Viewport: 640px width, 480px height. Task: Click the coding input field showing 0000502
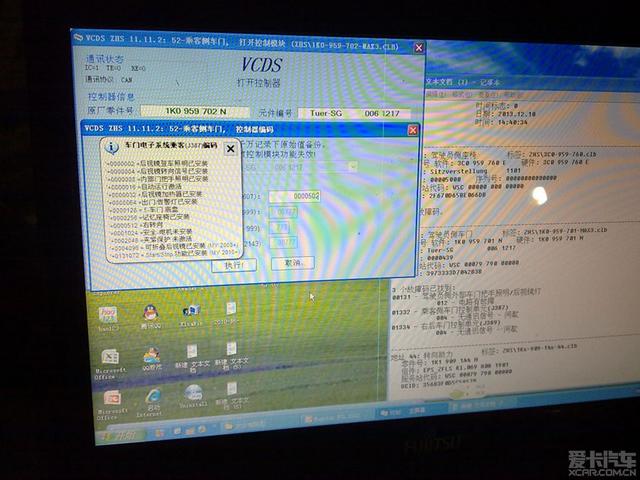coord(294,196)
